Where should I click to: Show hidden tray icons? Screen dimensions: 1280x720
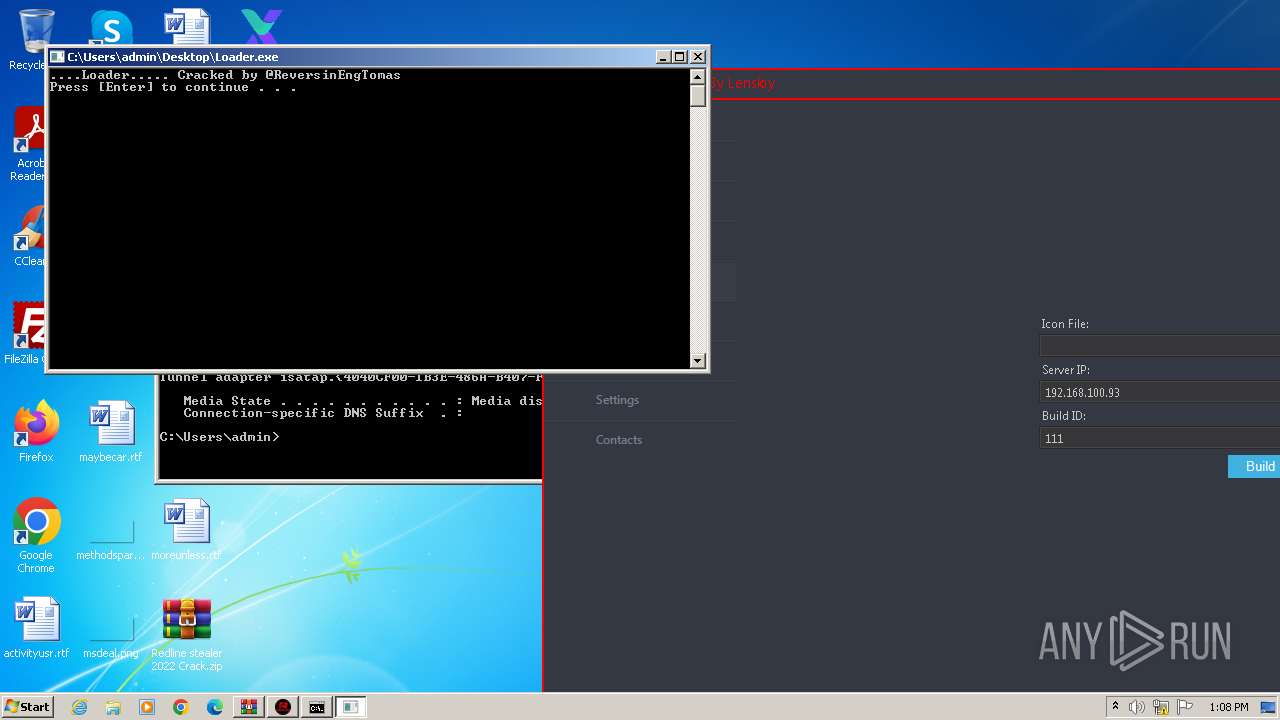1115,707
